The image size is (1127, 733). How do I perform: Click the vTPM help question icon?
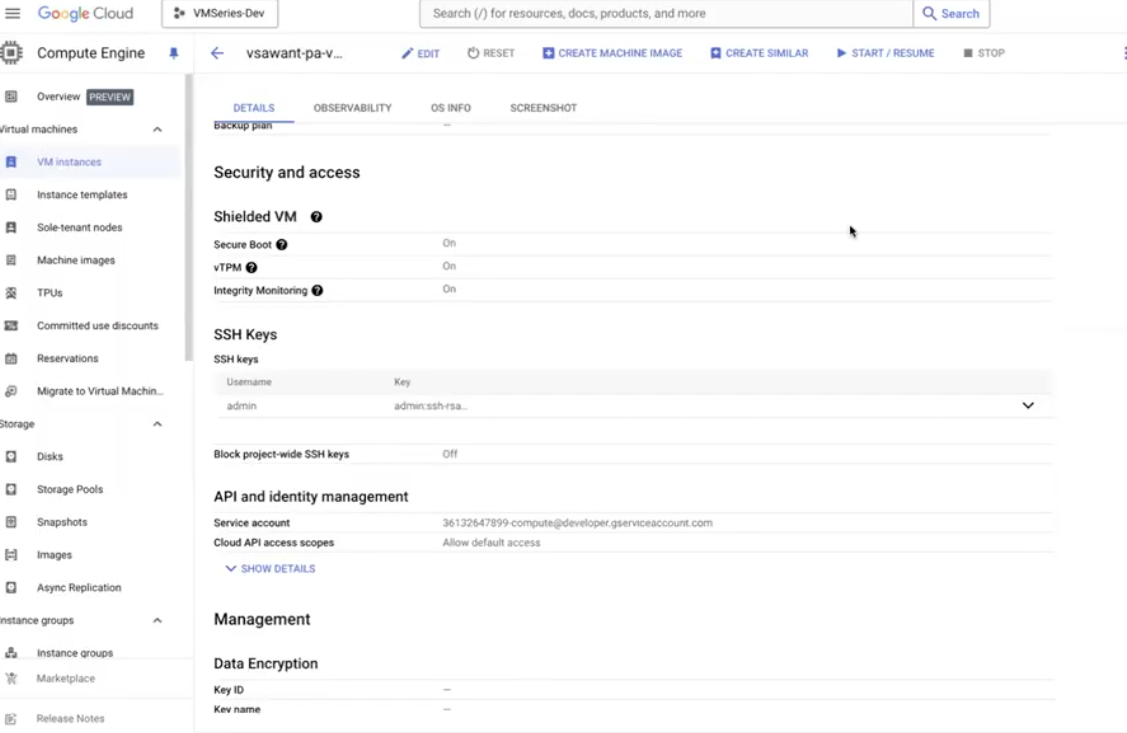[251, 268]
